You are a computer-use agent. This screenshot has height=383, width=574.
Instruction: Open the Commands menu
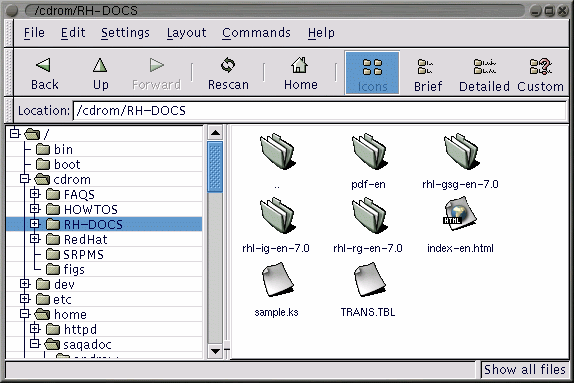click(256, 33)
